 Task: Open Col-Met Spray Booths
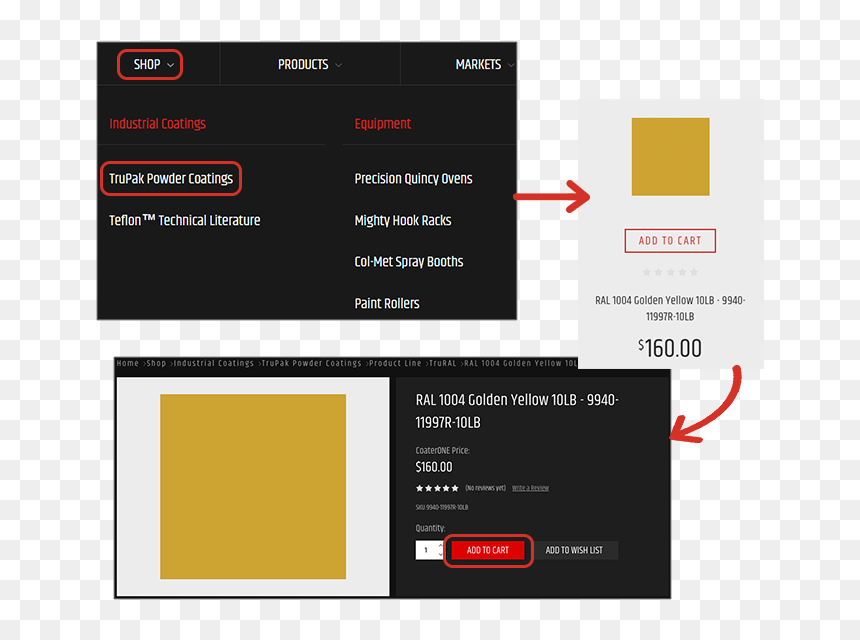409,262
